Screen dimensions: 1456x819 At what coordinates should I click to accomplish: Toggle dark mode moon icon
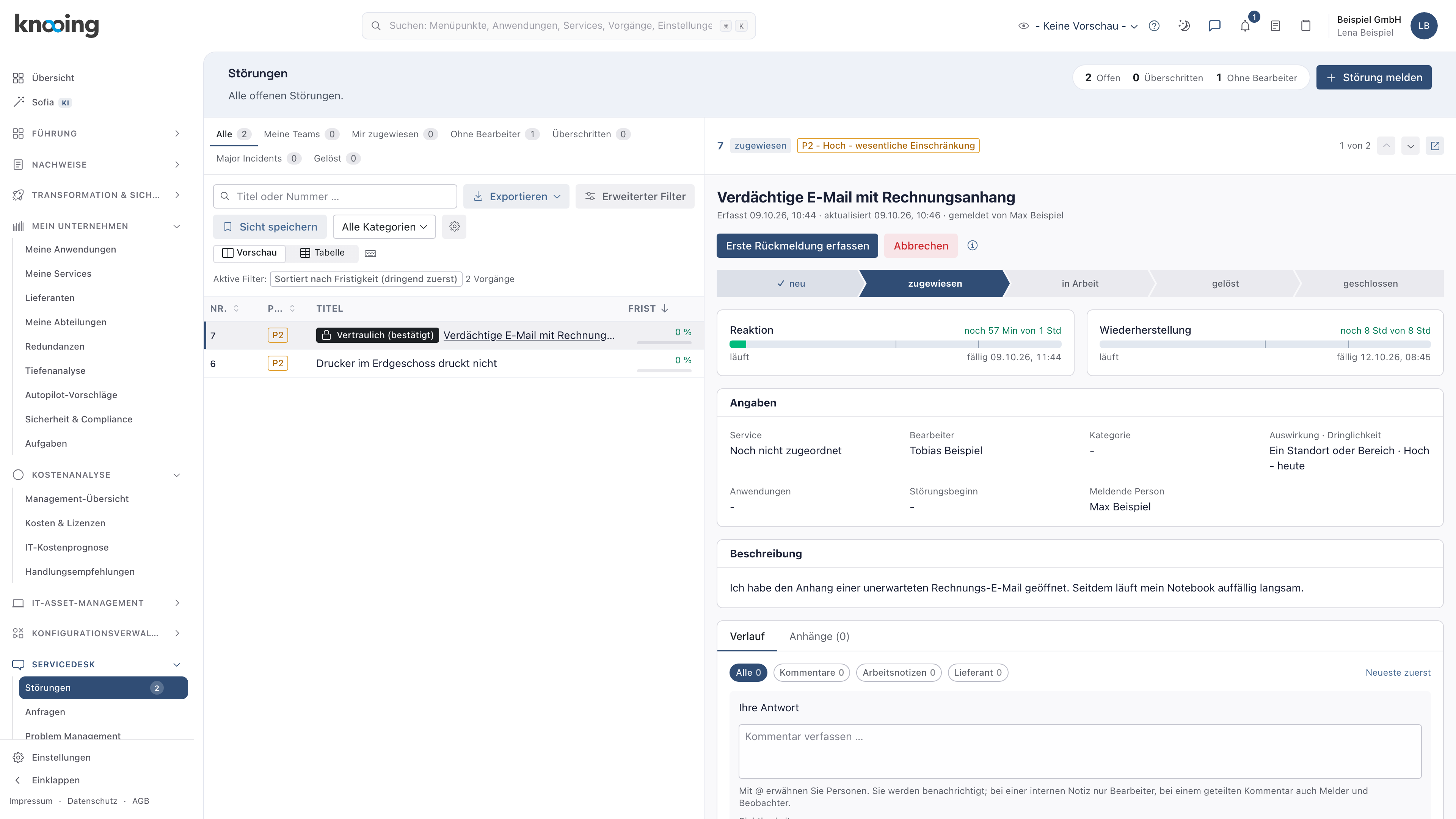pos(1184,25)
